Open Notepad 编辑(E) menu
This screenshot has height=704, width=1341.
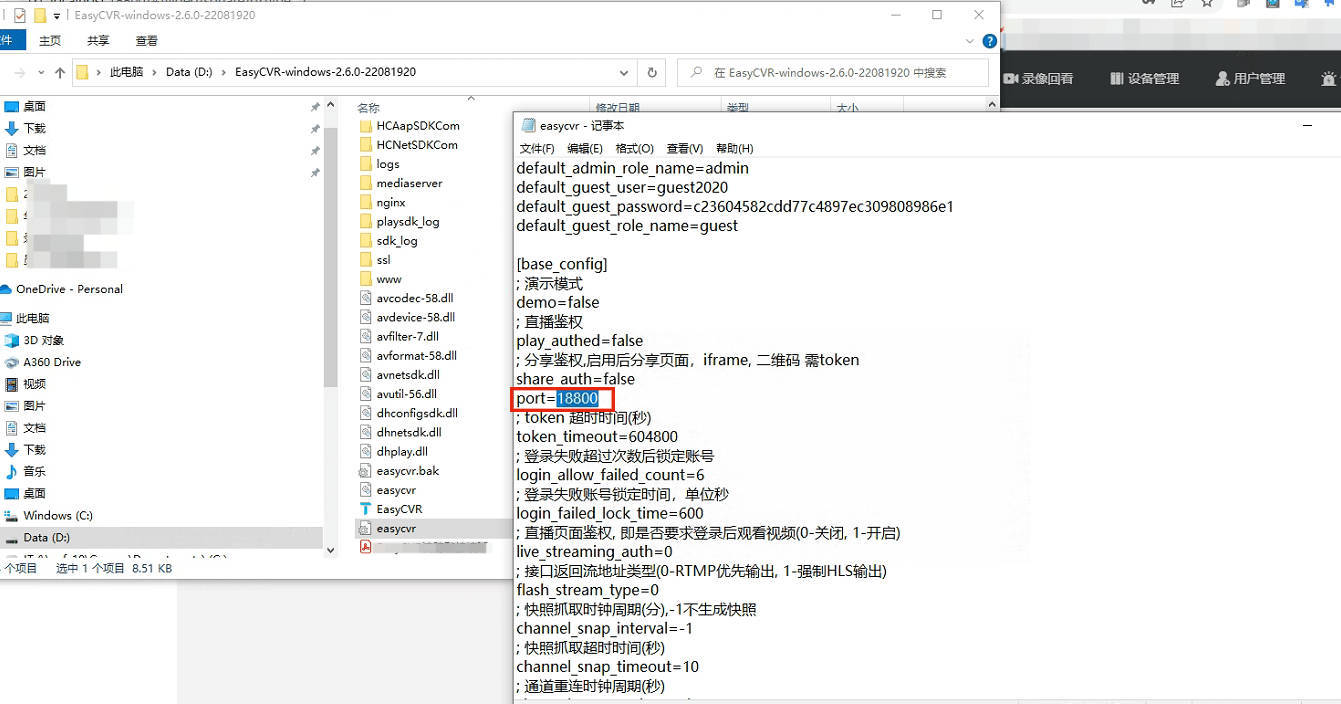pyautogui.click(x=585, y=148)
